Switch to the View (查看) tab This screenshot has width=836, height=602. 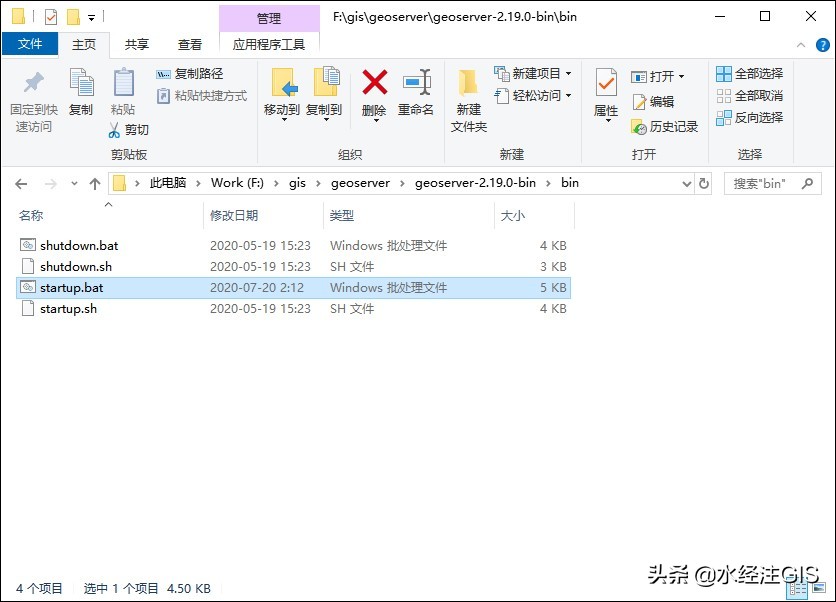(189, 44)
